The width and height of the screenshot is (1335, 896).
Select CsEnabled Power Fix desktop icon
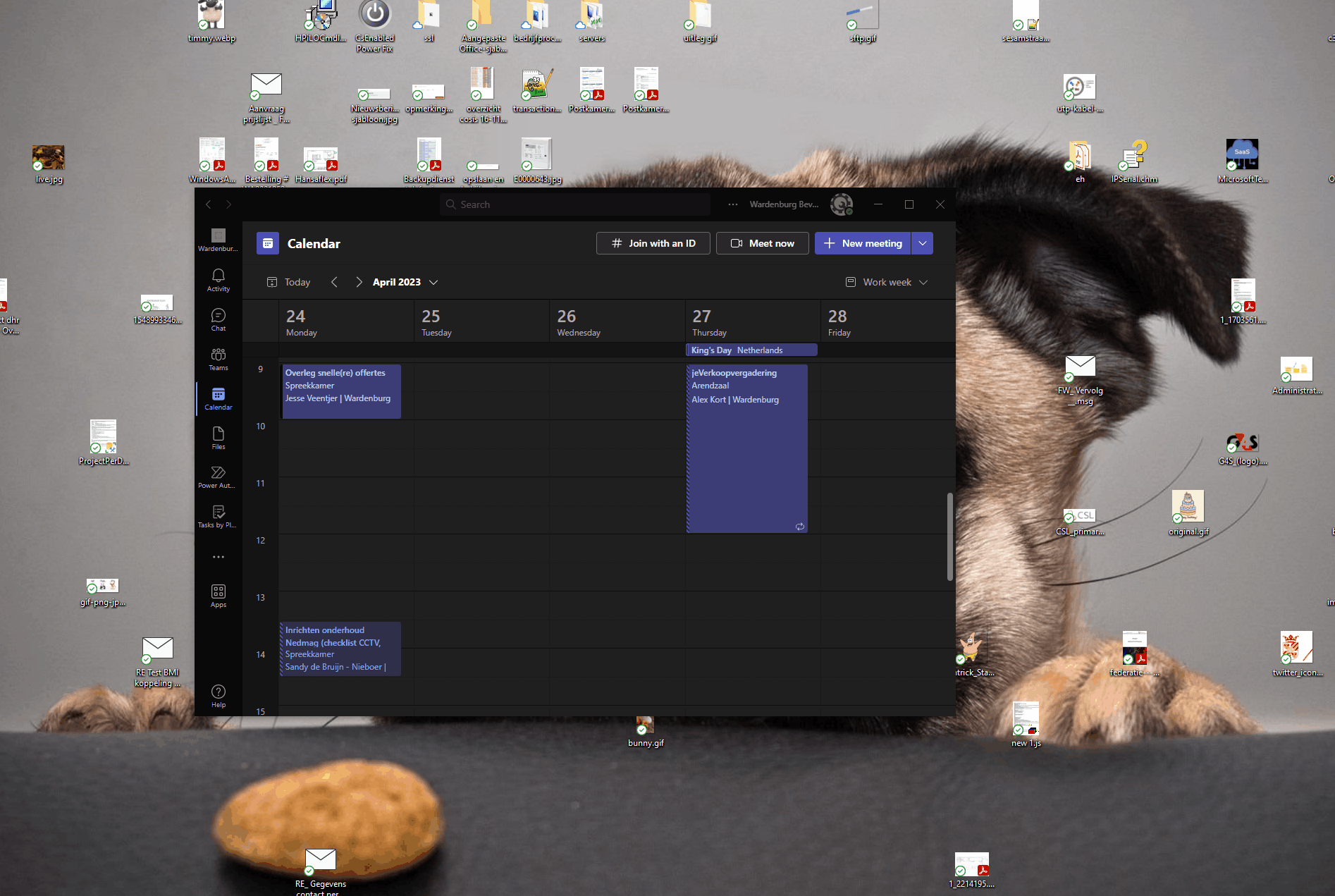pos(375,26)
